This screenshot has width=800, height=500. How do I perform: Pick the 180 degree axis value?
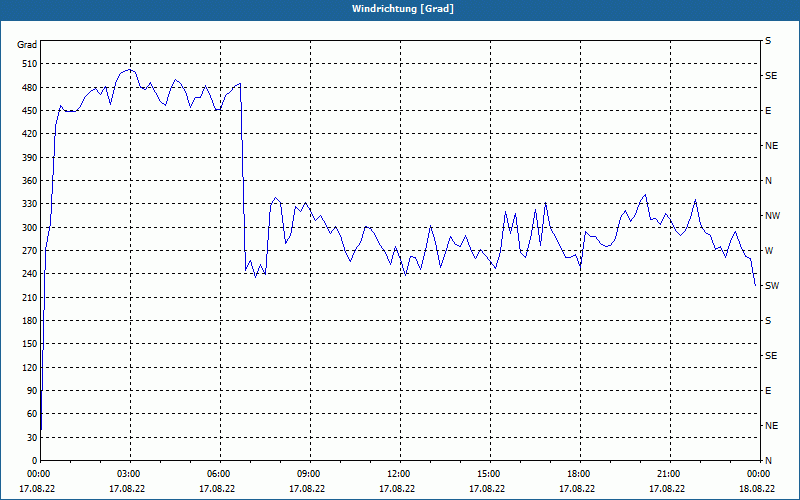(30, 320)
